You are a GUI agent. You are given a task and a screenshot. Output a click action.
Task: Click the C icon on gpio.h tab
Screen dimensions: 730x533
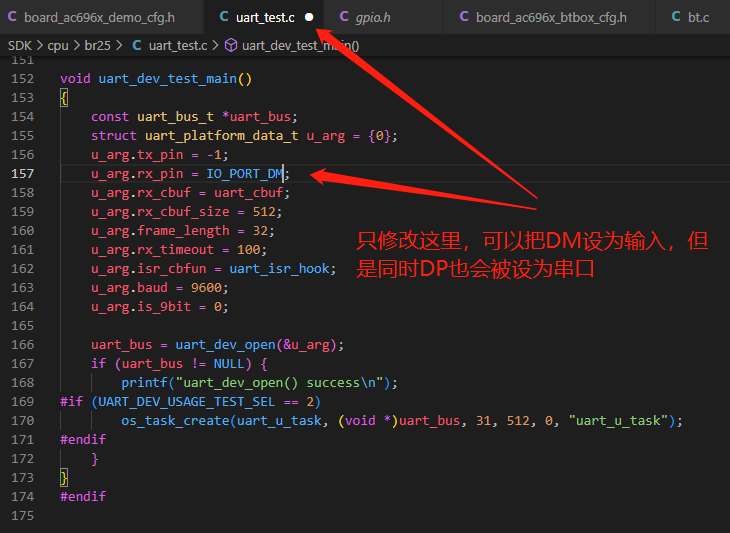[x=344, y=17]
